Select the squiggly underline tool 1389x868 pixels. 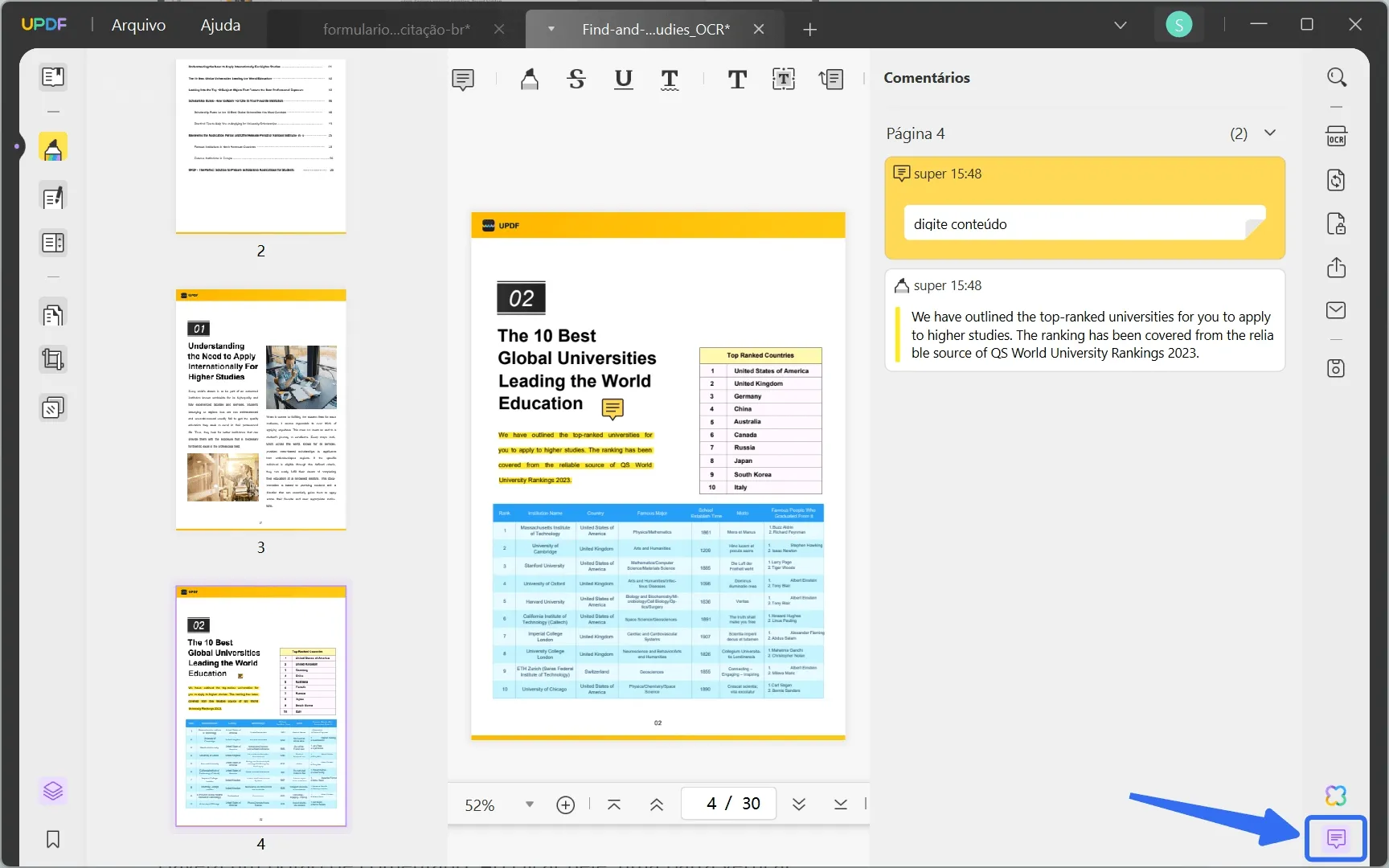pyautogui.click(x=670, y=79)
